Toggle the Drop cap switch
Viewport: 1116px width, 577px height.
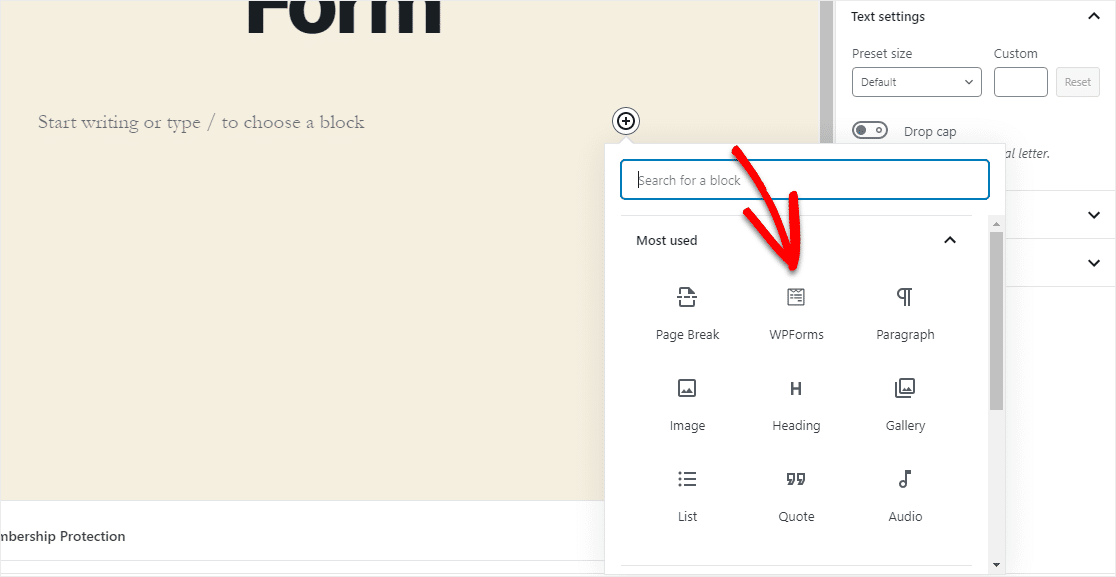[870, 131]
